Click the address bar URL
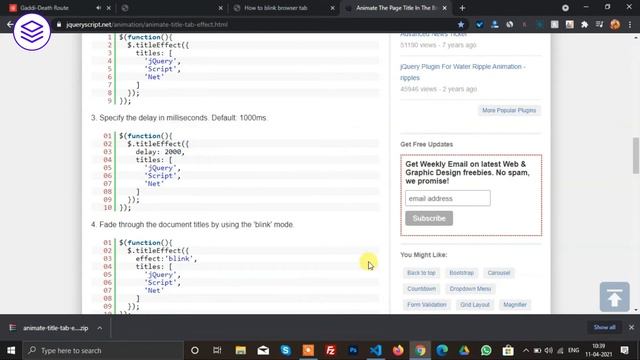This screenshot has width=640, height=360. 147,24
